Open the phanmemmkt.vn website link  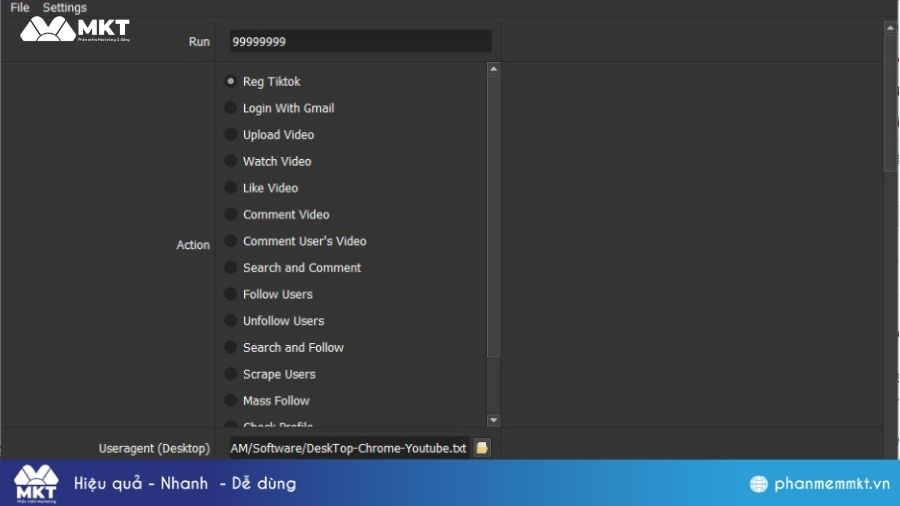(832, 484)
